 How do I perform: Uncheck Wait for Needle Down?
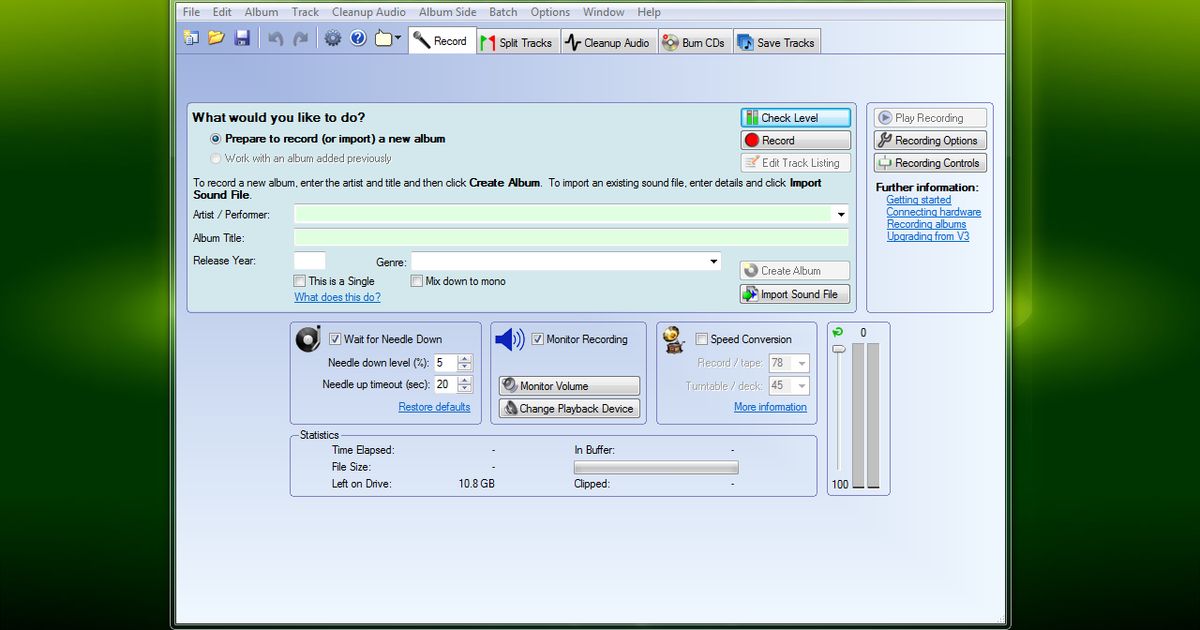click(x=336, y=339)
